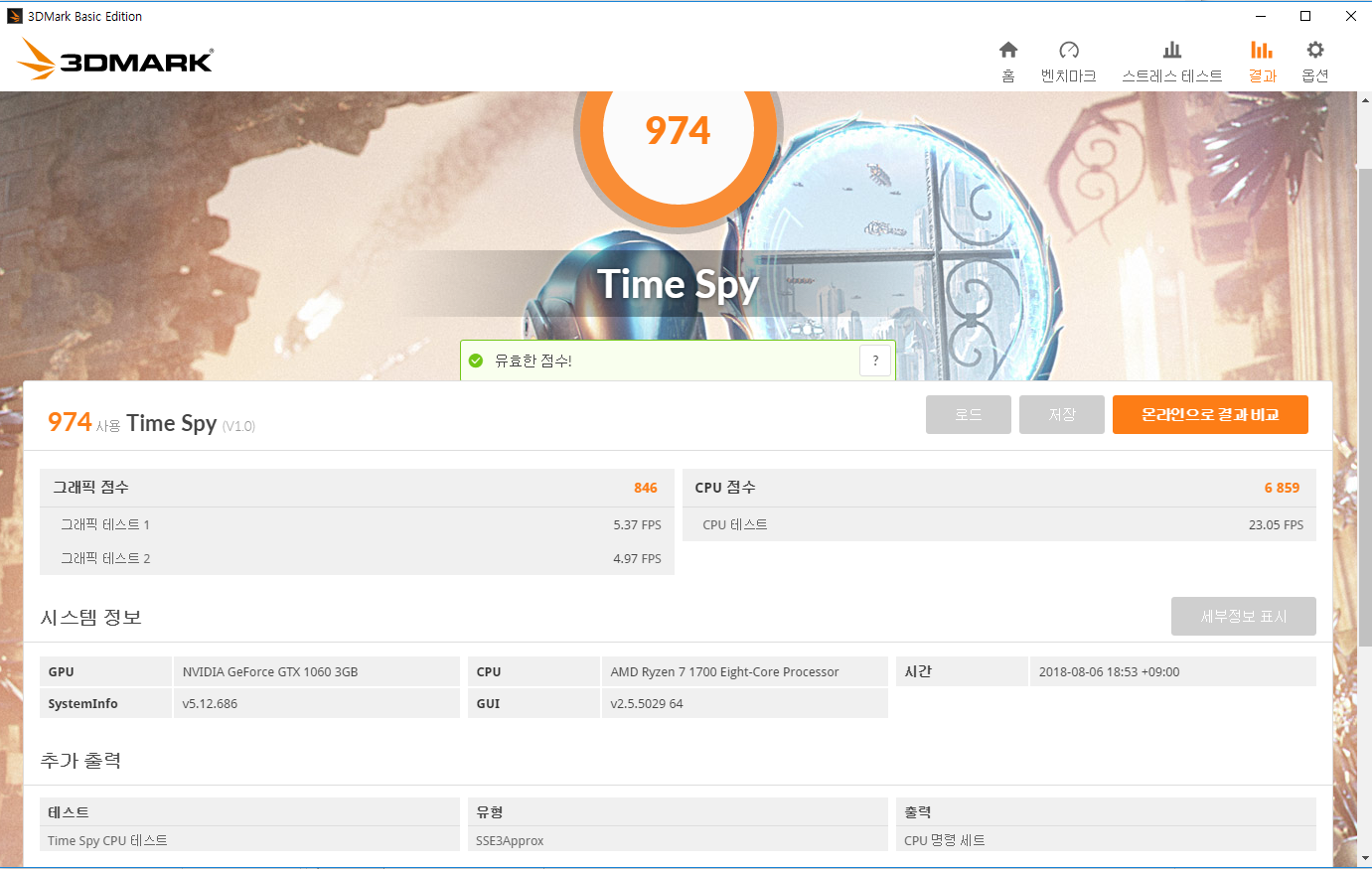Click the 23.05 FPS value
The width and height of the screenshot is (1372, 869).
click(x=1276, y=524)
